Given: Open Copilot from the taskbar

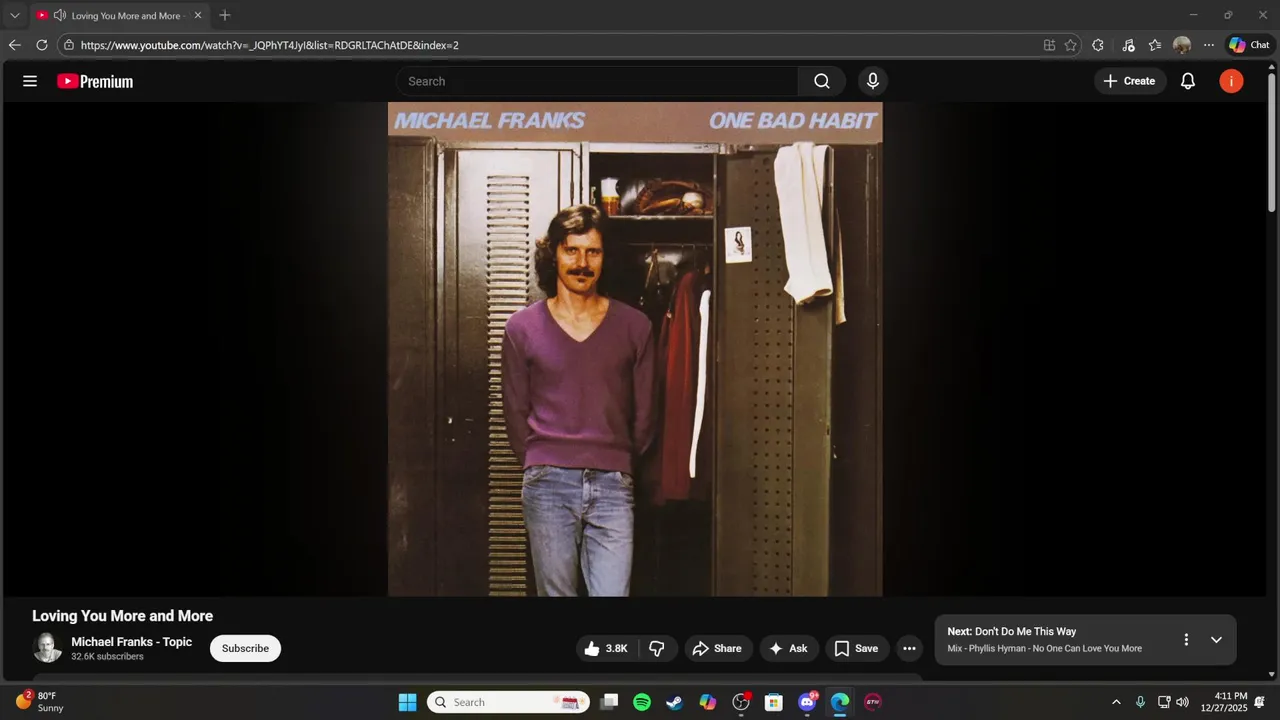Looking at the screenshot, I should 708,702.
